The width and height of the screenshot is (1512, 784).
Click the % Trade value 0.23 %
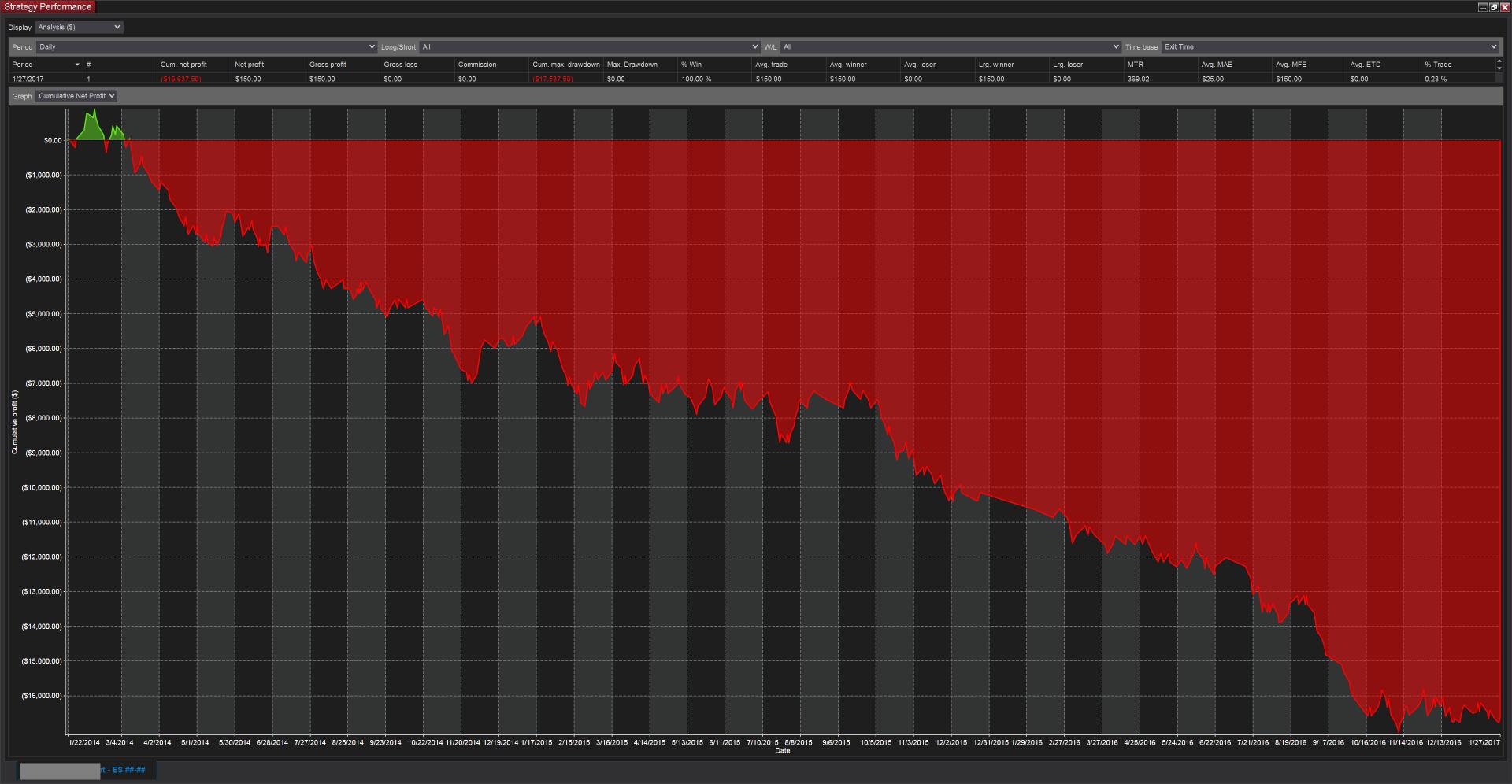click(1436, 79)
